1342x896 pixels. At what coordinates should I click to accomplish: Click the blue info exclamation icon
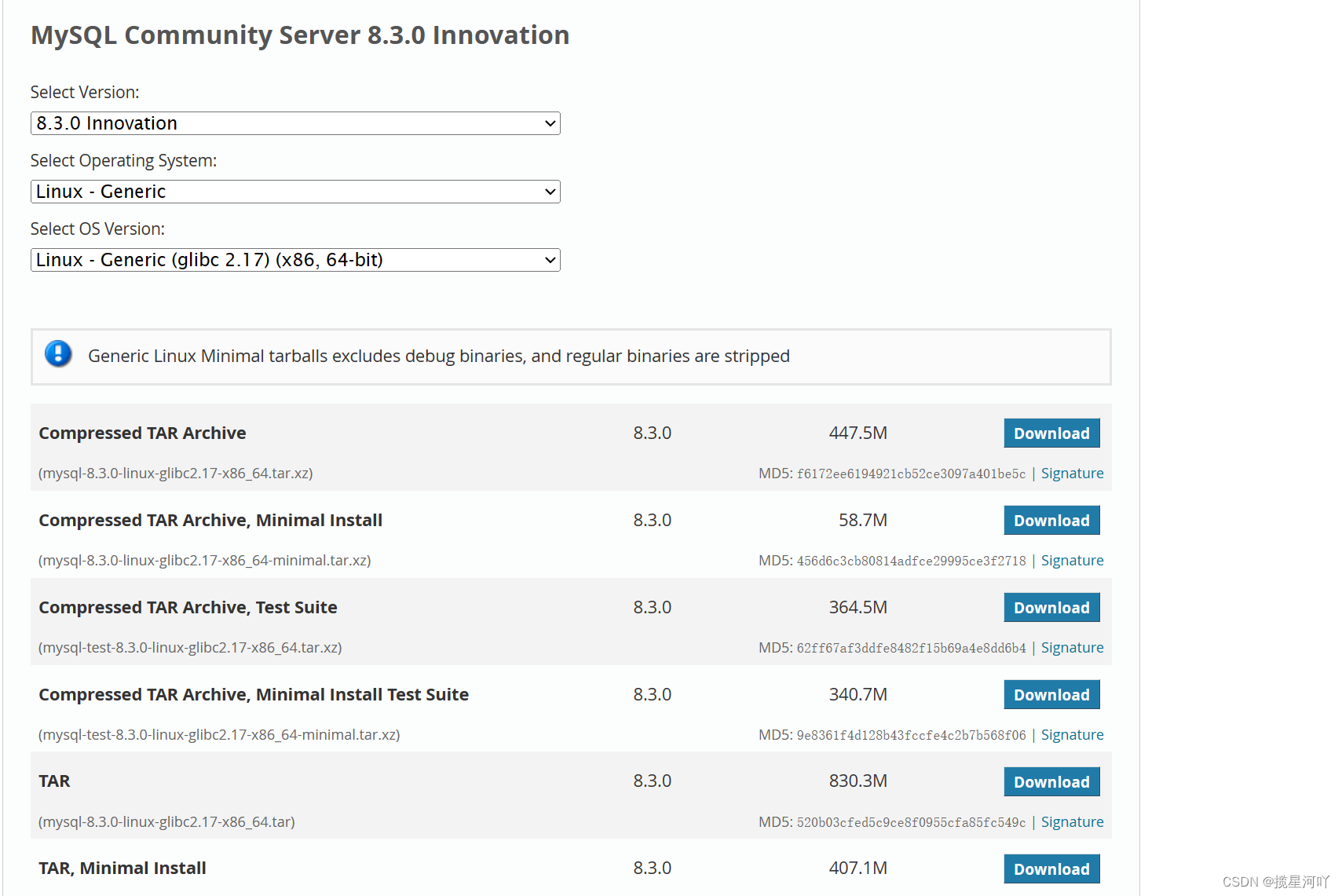click(x=58, y=354)
